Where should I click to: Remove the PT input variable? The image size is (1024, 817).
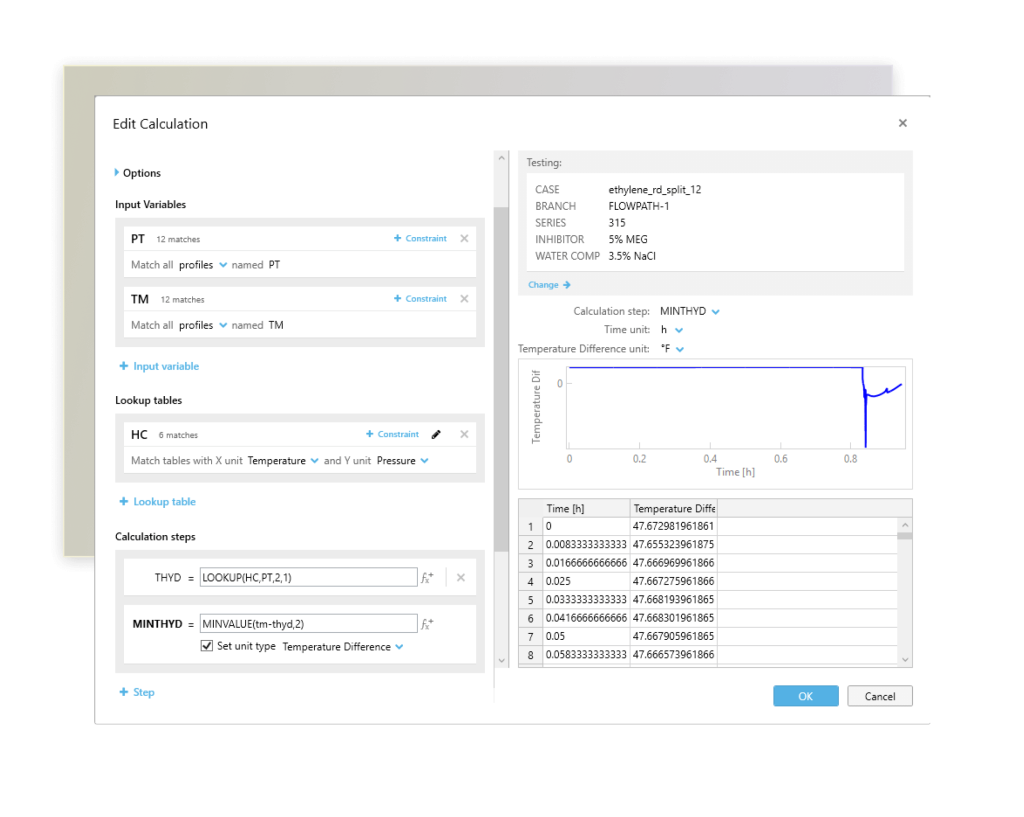tap(463, 238)
